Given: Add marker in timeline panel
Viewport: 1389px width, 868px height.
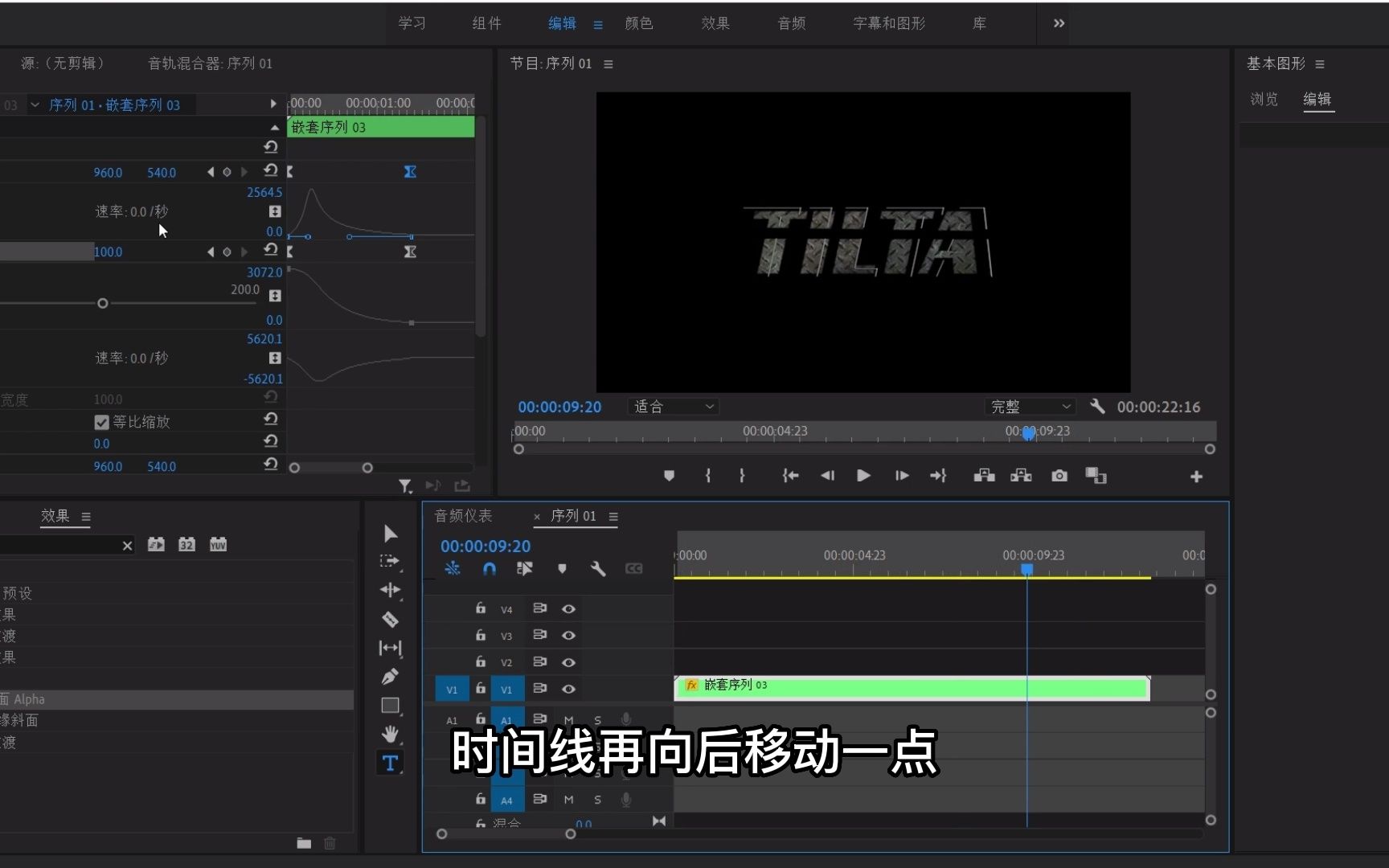Looking at the screenshot, I should (562, 569).
